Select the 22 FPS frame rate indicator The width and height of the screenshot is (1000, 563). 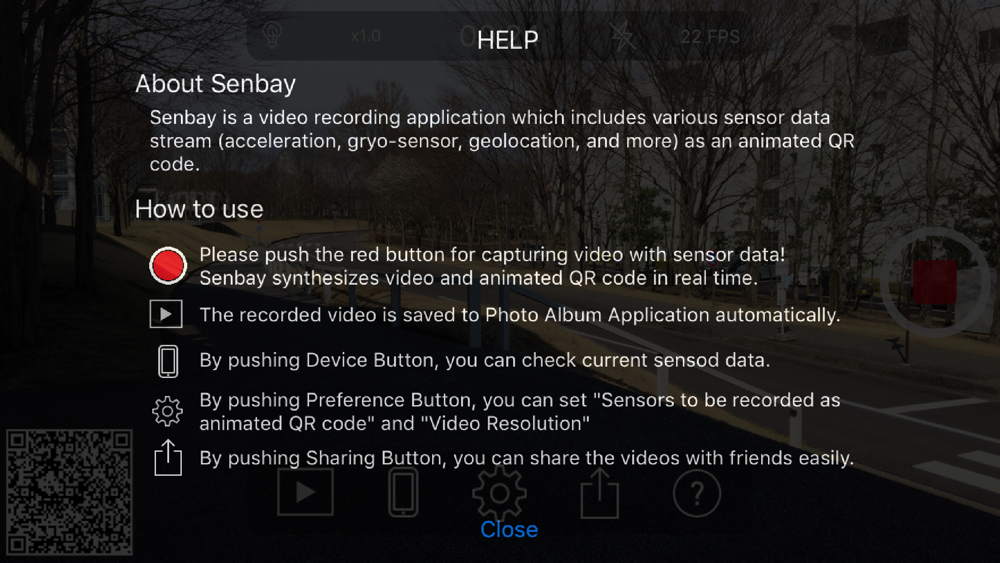tap(710, 37)
